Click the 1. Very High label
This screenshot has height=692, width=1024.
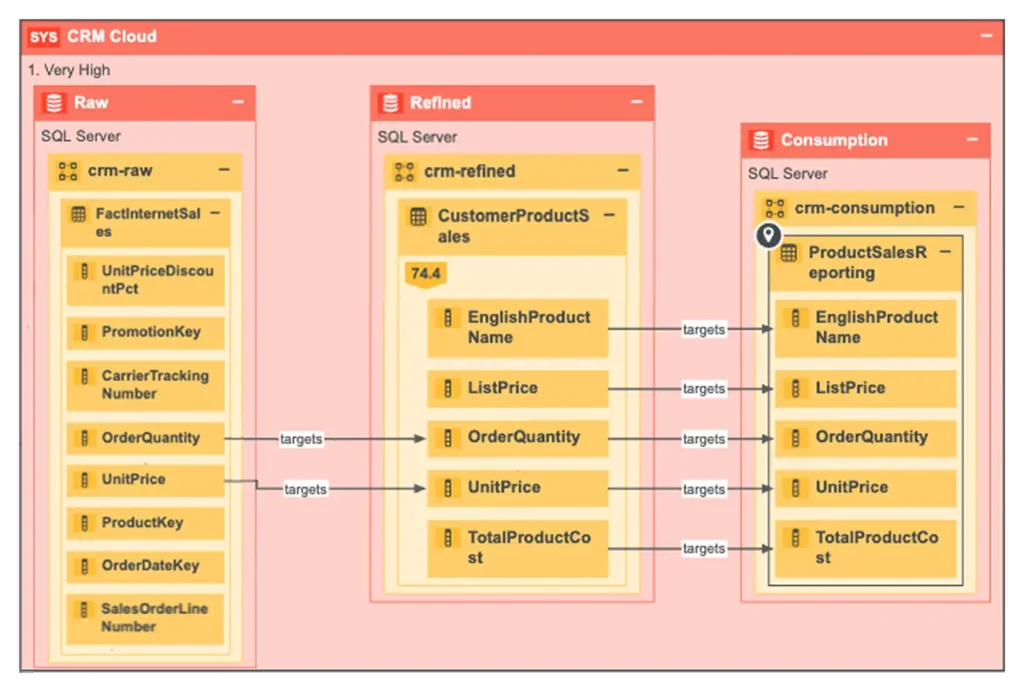(x=69, y=70)
